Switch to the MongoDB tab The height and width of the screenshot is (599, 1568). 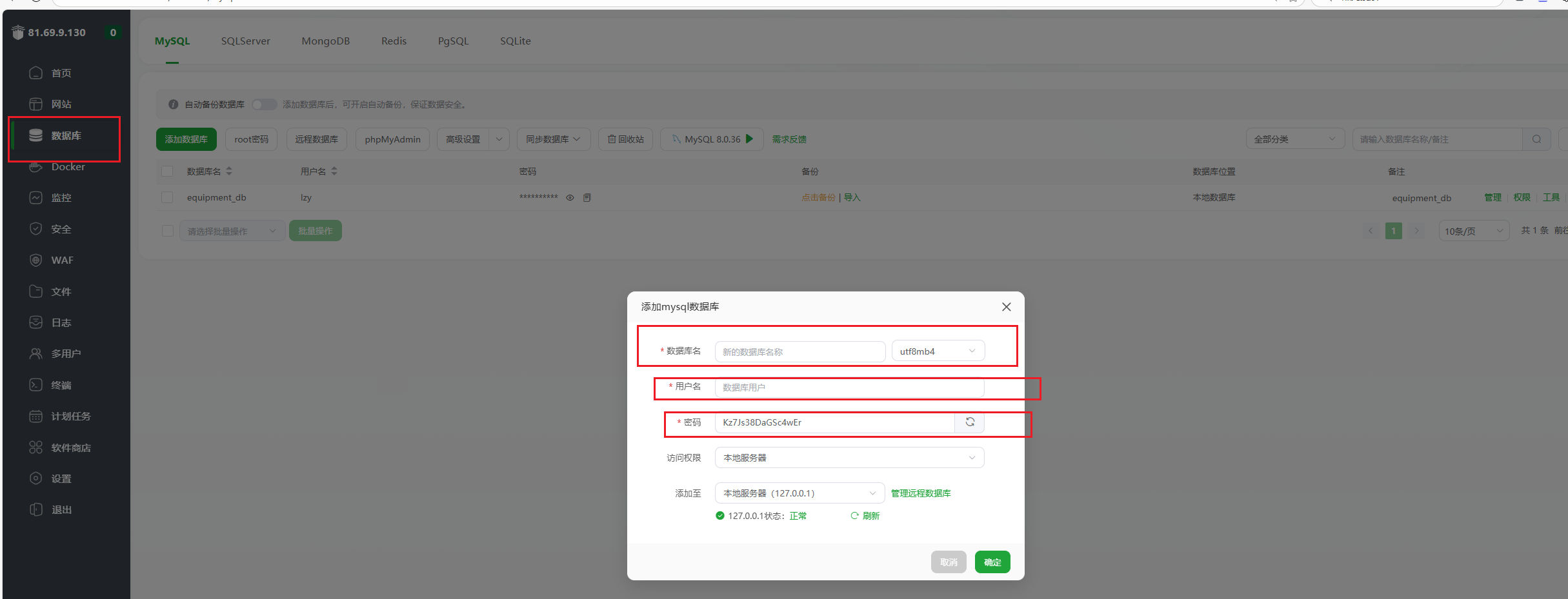[326, 41]
